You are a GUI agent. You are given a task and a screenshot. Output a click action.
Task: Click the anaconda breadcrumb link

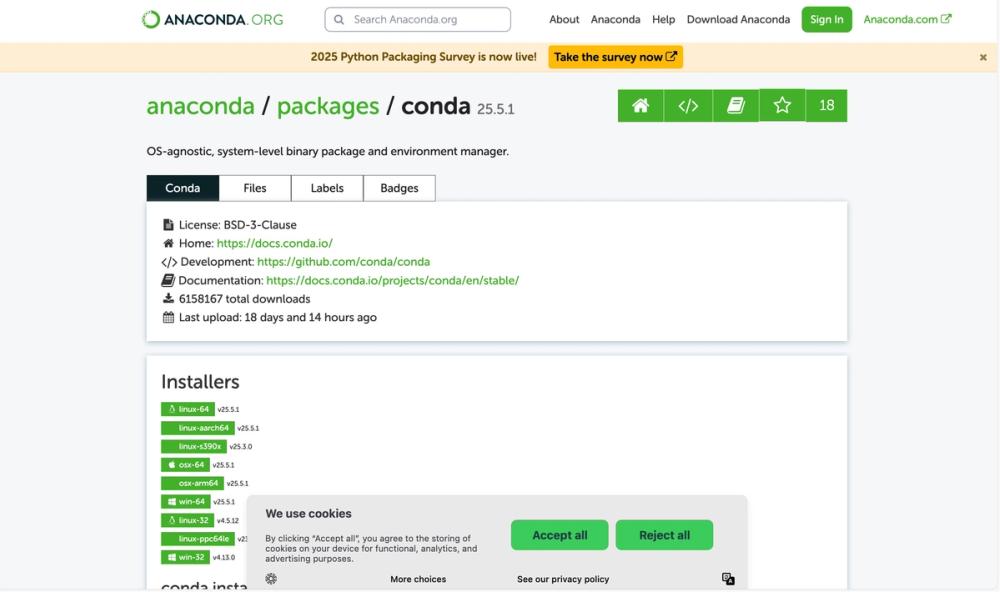(200, 106)
